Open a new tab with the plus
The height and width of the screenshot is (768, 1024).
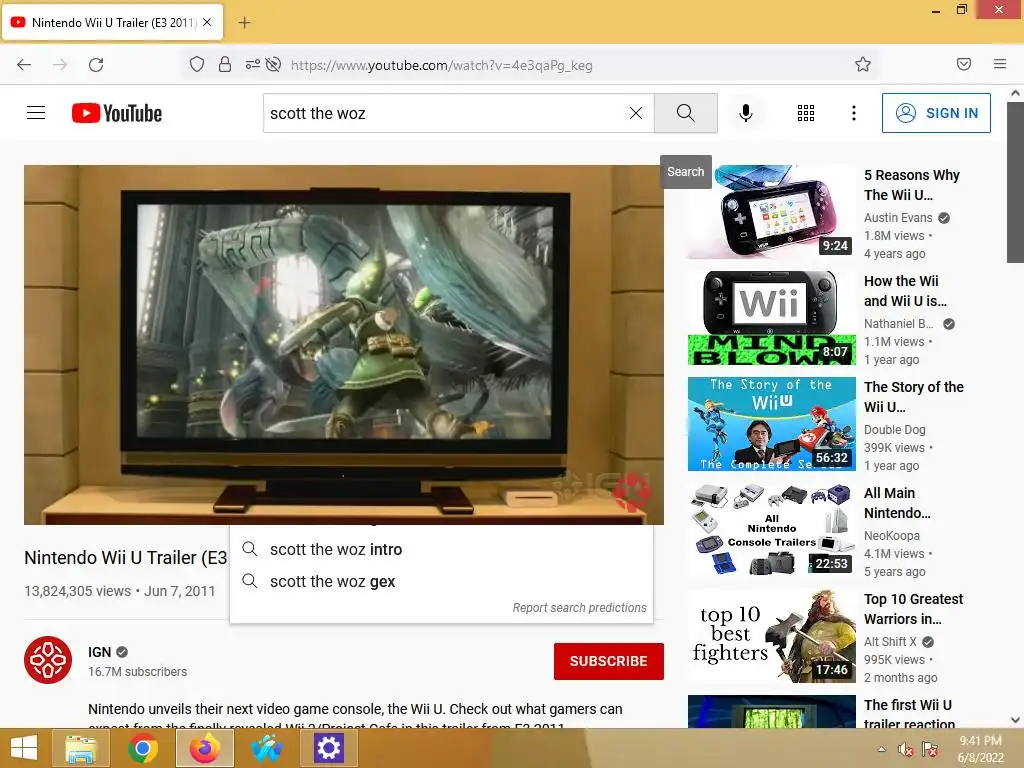pos(244,23)
